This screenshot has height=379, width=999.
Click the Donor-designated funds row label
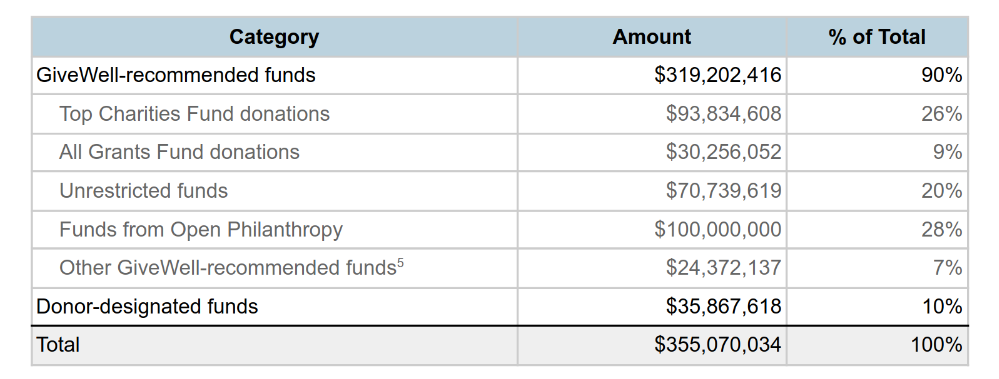click(147, 306)
